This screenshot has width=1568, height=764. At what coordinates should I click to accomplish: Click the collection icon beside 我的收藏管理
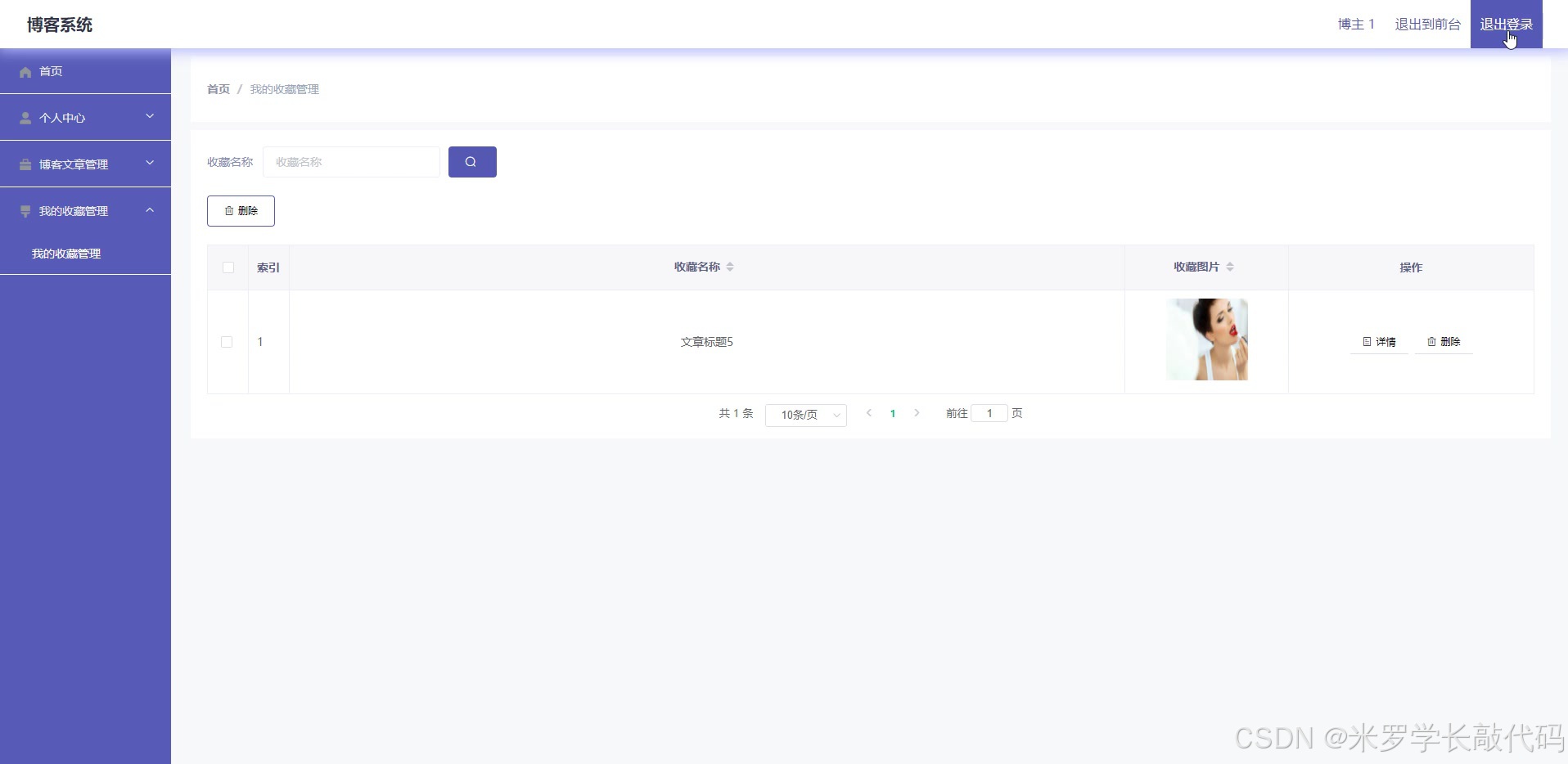(25, 211)
